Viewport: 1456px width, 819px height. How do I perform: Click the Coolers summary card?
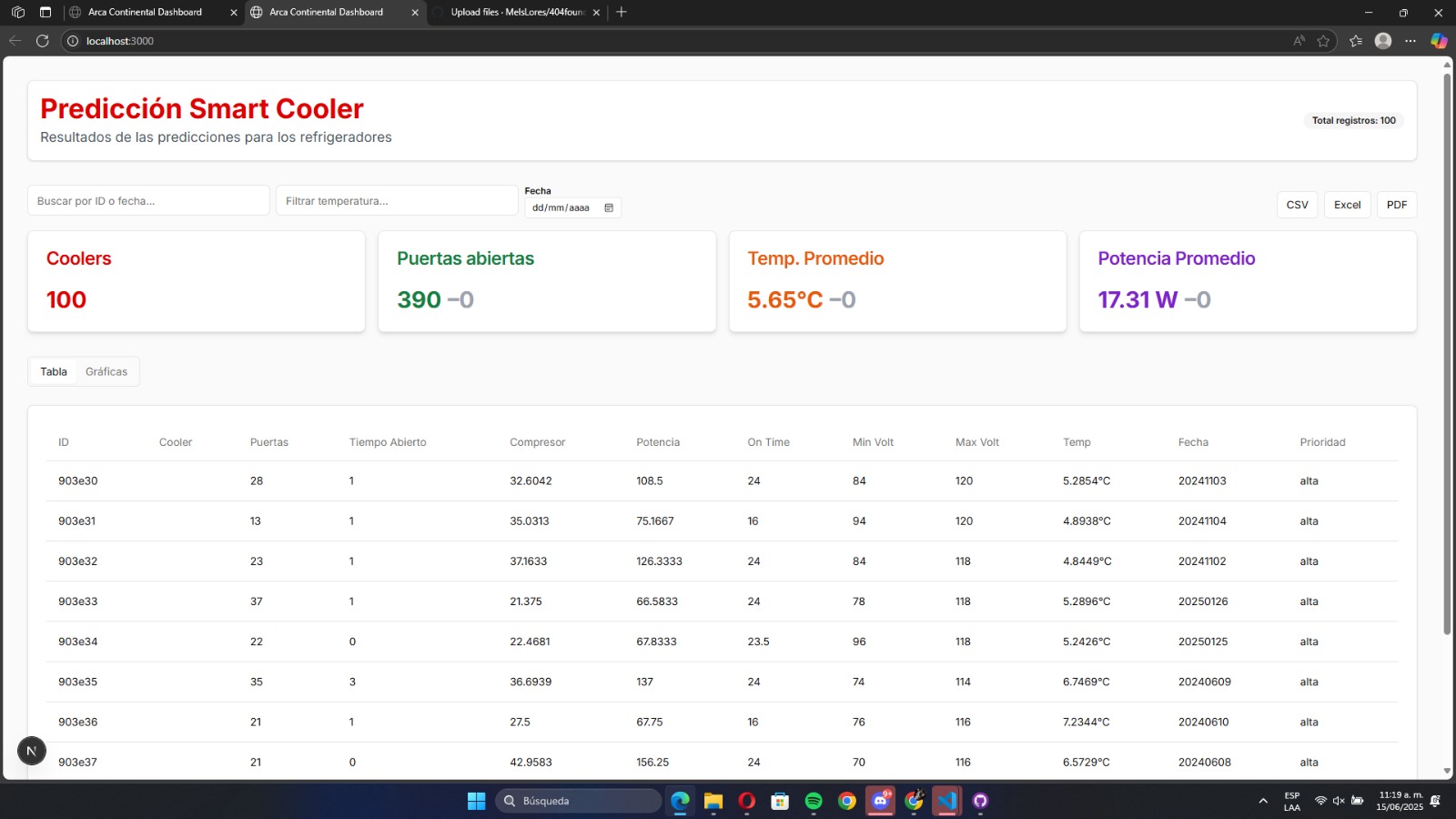197,281
